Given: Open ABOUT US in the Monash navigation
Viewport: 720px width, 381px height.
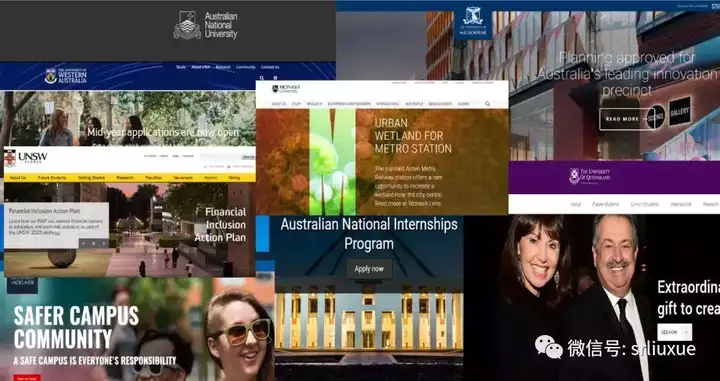Looking at the screenshot, I should tap(278, 104).
